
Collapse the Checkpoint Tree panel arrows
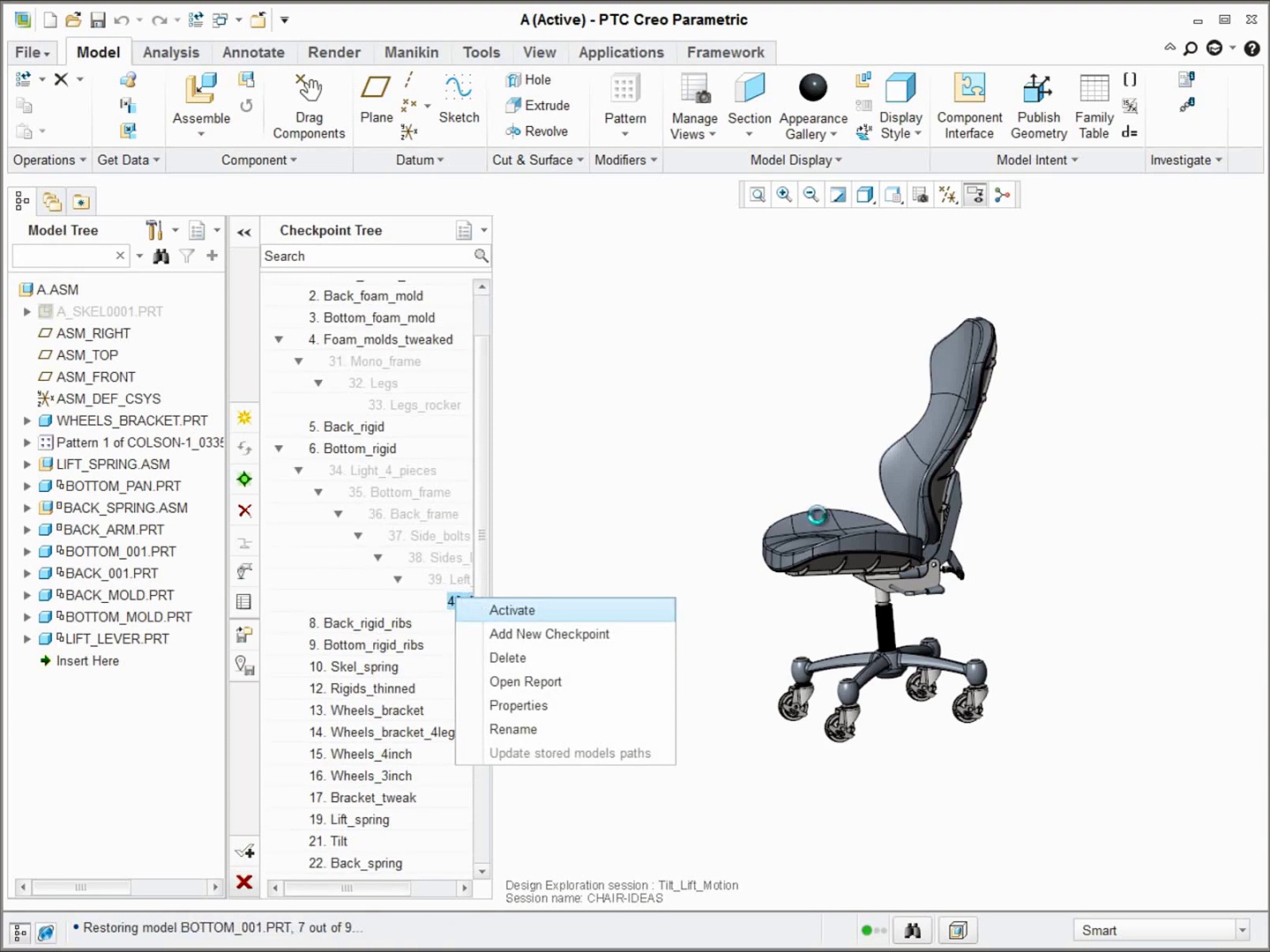[244, 232]
